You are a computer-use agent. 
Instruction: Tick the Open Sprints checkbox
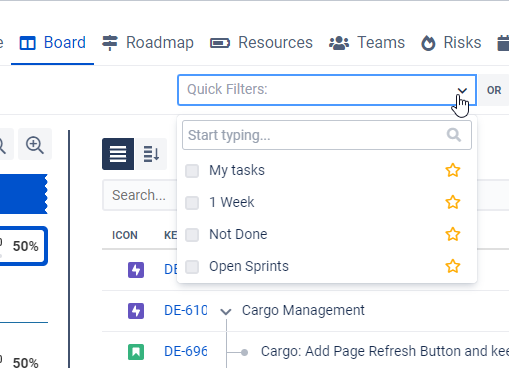click(x=192, y=267)
